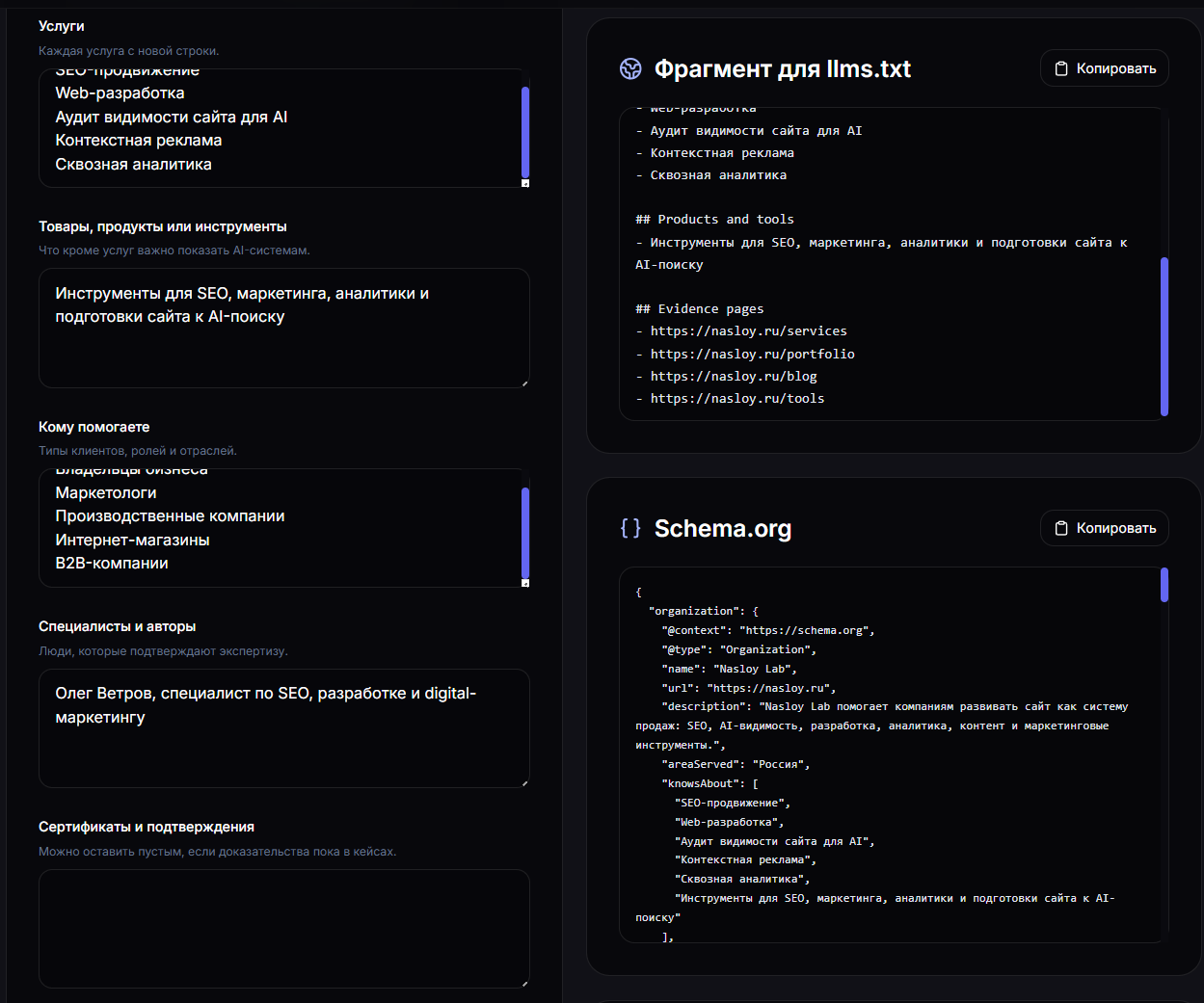The width and height of the screenshot is (1204, 1003).
Task: Focus the Товары, продукты или инструменты textarea
Action: 284,328
